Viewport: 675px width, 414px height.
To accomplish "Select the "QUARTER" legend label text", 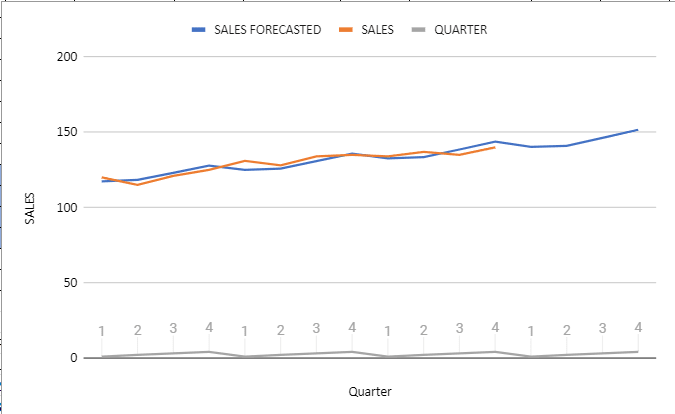I will pos(460,31).
